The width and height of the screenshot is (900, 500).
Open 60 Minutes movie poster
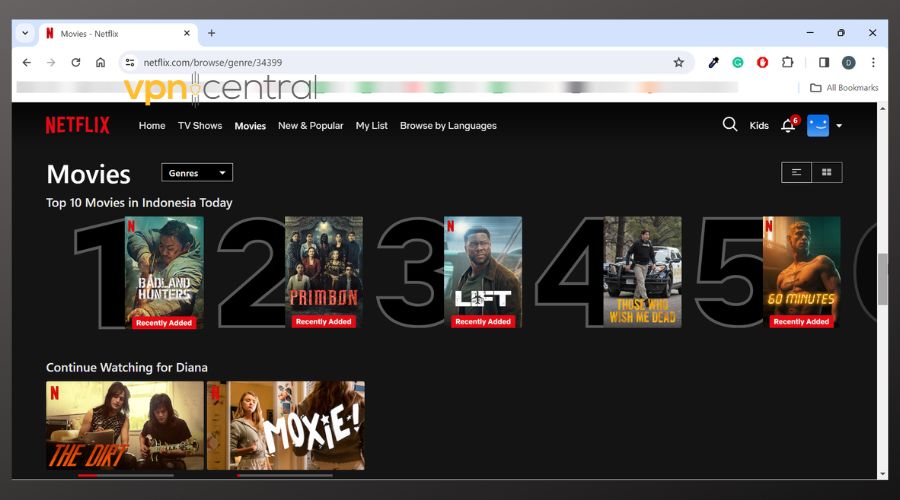[802, 272]
